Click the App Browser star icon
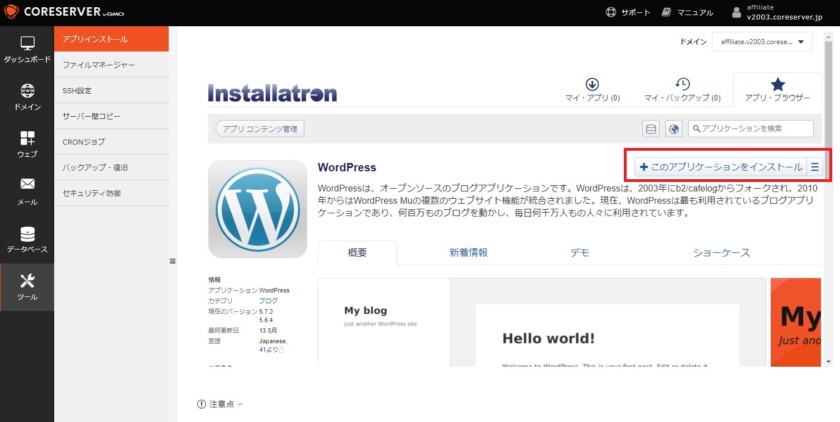This screenshot has height=422, width=840. [777, 84]
